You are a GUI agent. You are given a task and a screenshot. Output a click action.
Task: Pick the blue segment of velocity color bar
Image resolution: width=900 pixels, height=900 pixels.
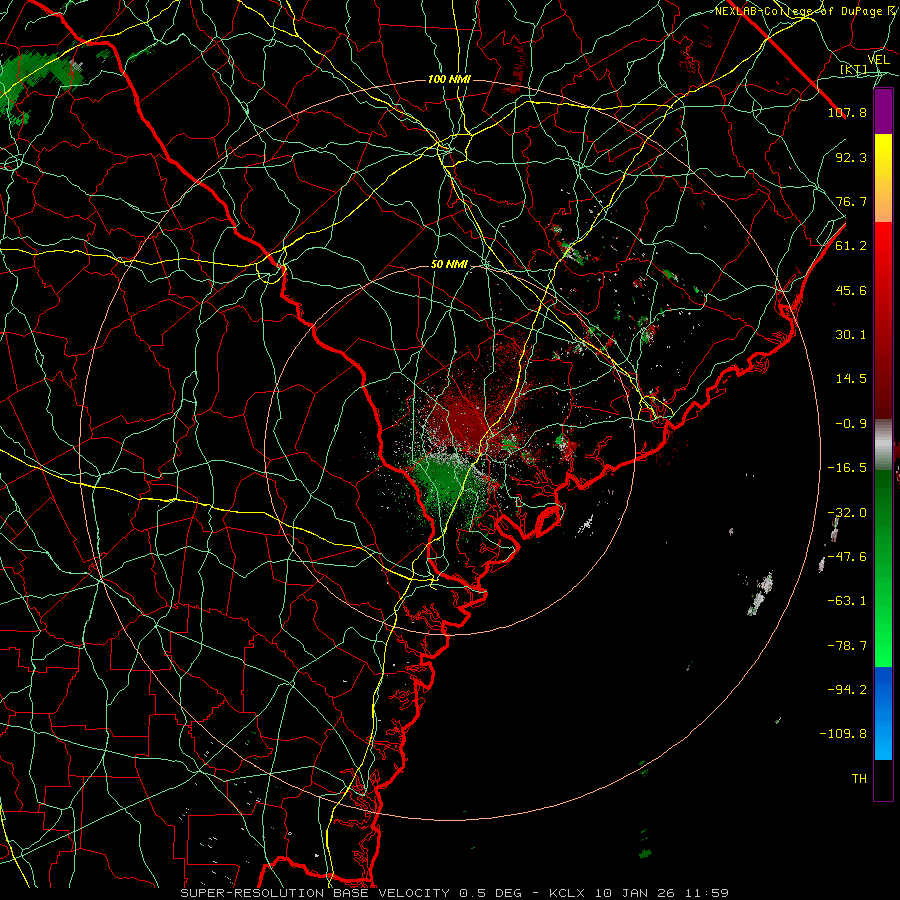[883, 713]
